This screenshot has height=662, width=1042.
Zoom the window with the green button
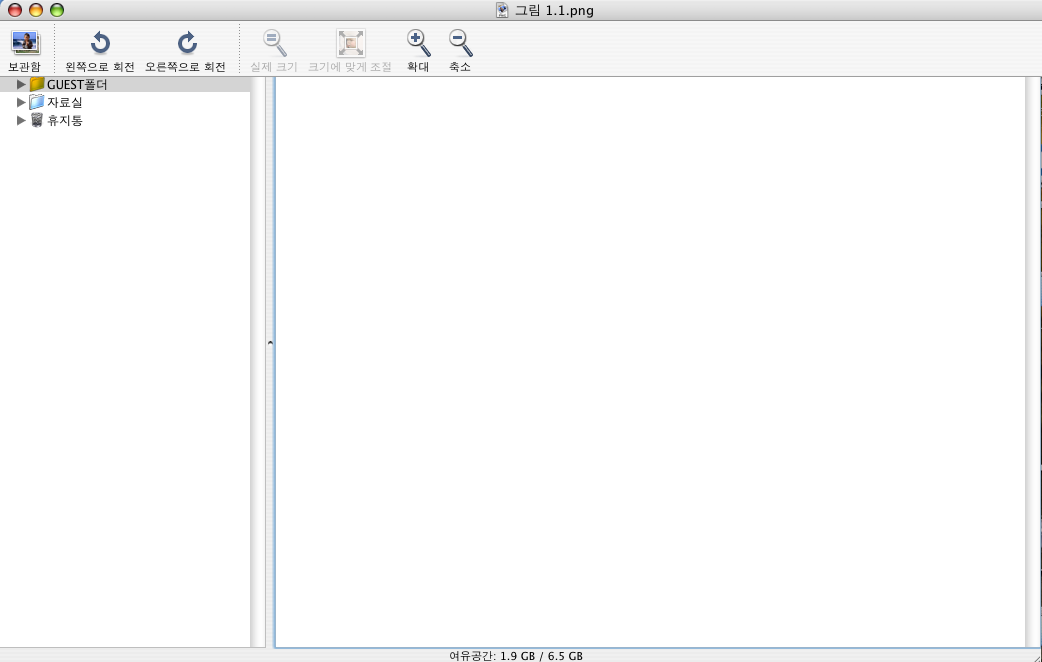[57, 10]
